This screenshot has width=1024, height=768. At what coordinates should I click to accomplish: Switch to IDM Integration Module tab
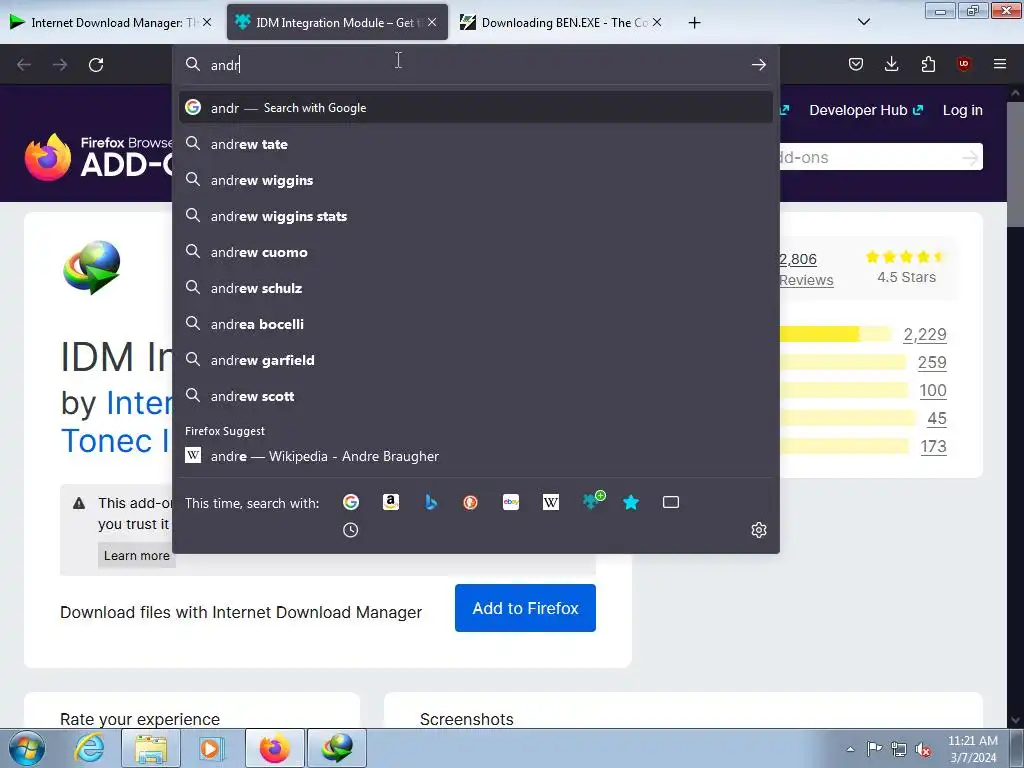coord(337,22)
